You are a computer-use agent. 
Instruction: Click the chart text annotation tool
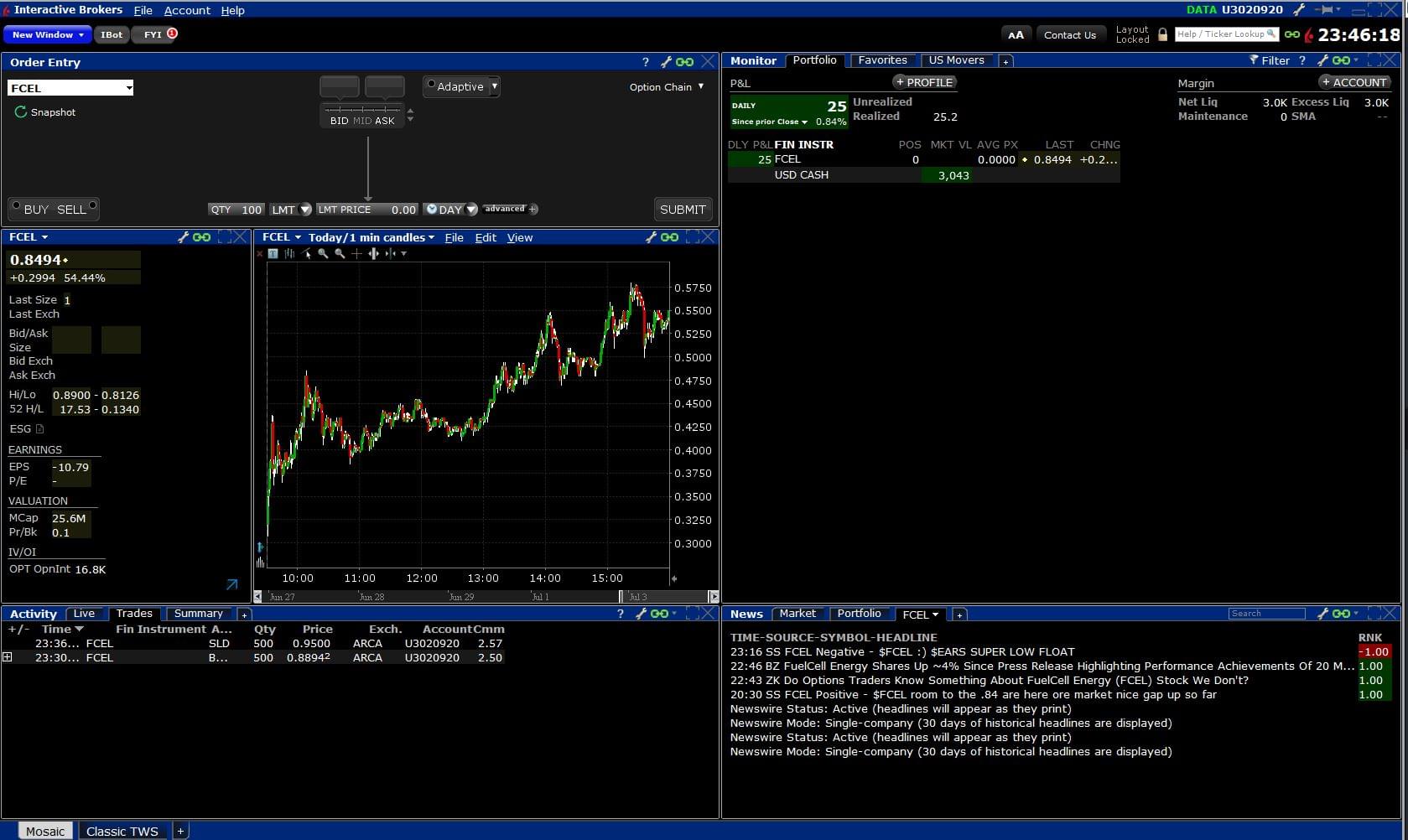[273, 253]
